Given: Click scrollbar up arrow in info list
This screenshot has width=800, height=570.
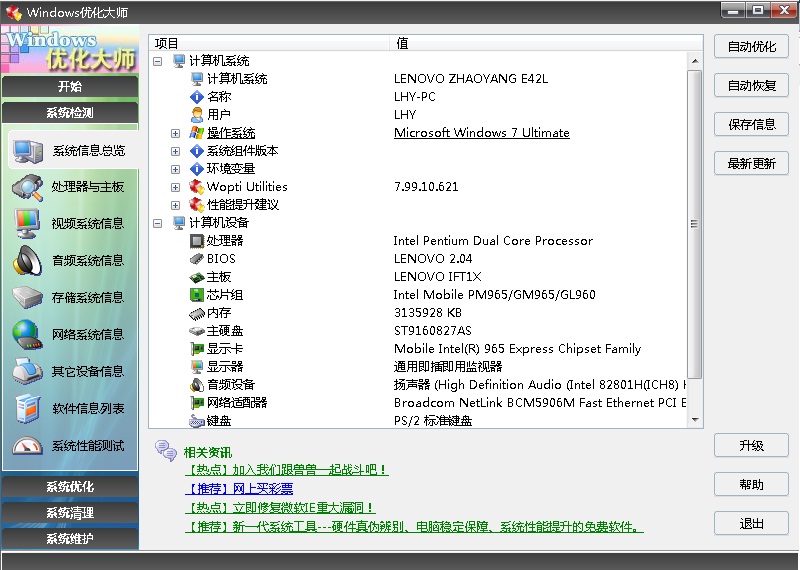Looking at the screenshot, I should (x=694, y=61).
